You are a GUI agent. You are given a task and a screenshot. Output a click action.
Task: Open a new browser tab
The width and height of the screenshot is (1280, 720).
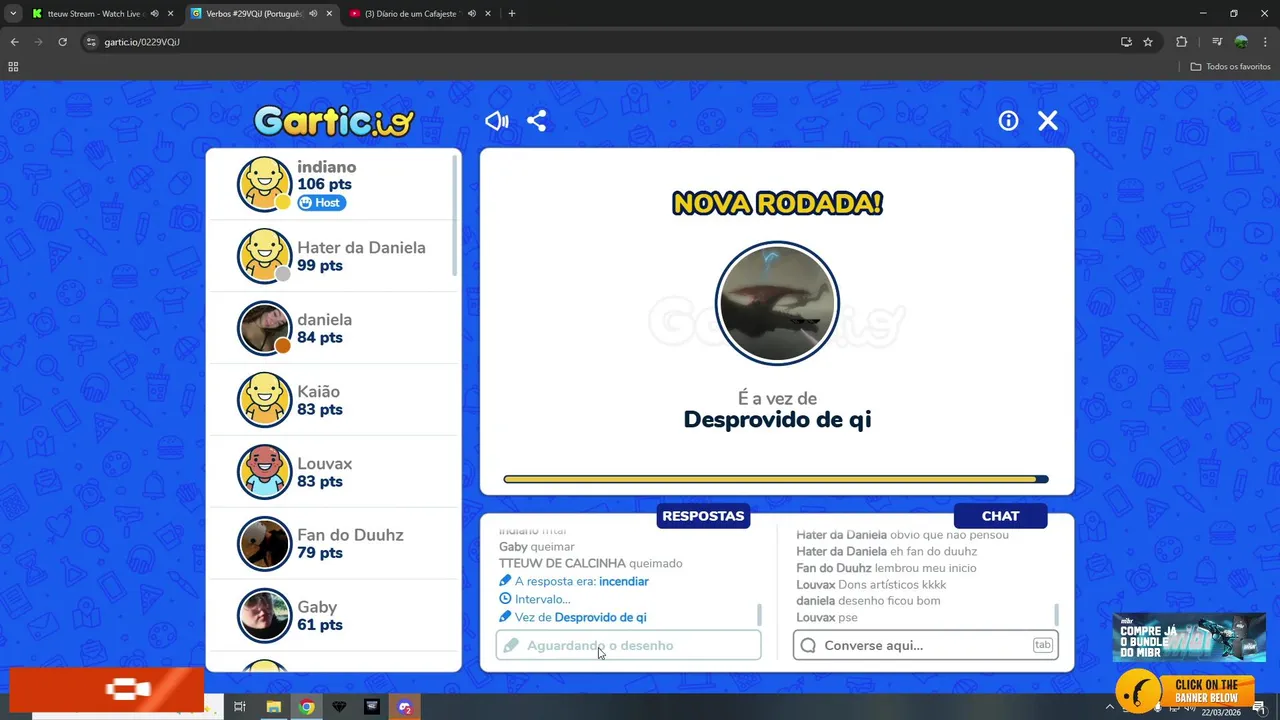tap(512, 14)
